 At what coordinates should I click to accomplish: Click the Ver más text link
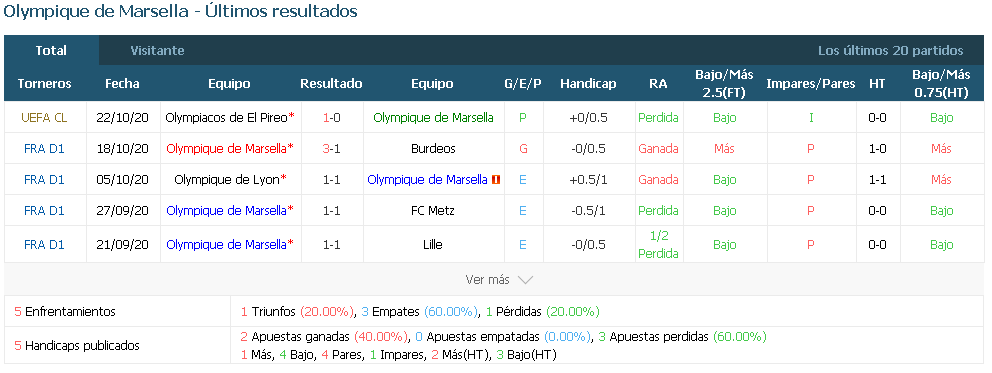click(488, 279)
